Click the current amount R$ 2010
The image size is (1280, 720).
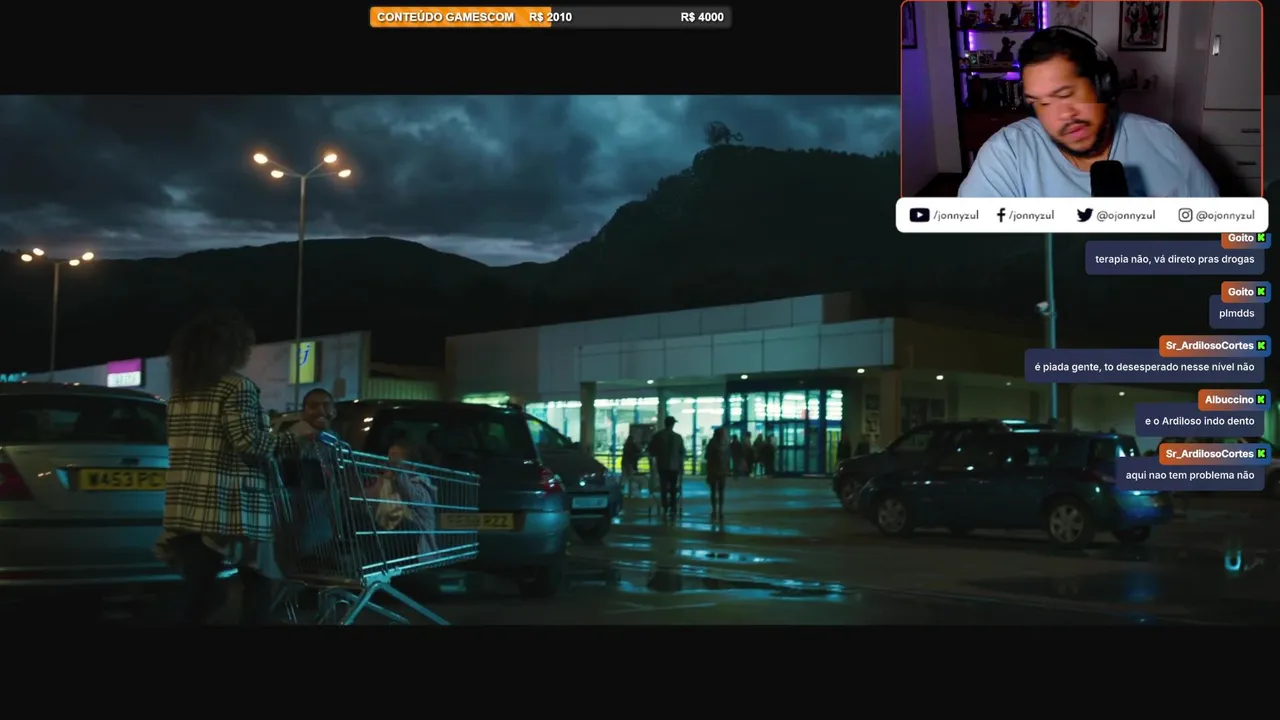[550, 17]
